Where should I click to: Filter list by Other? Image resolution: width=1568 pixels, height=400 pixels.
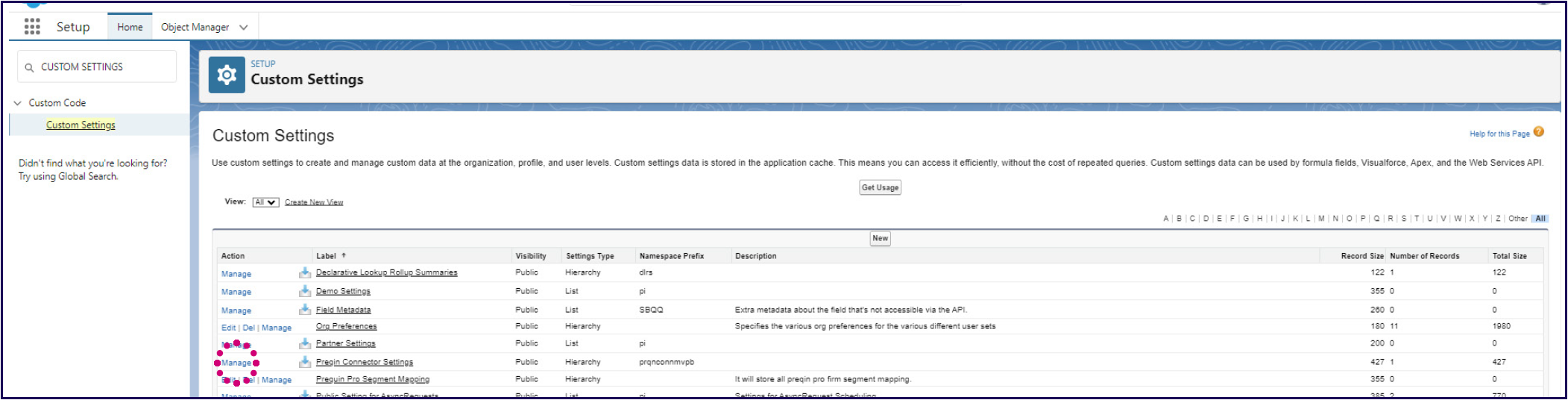click(x=1518, y=219)
